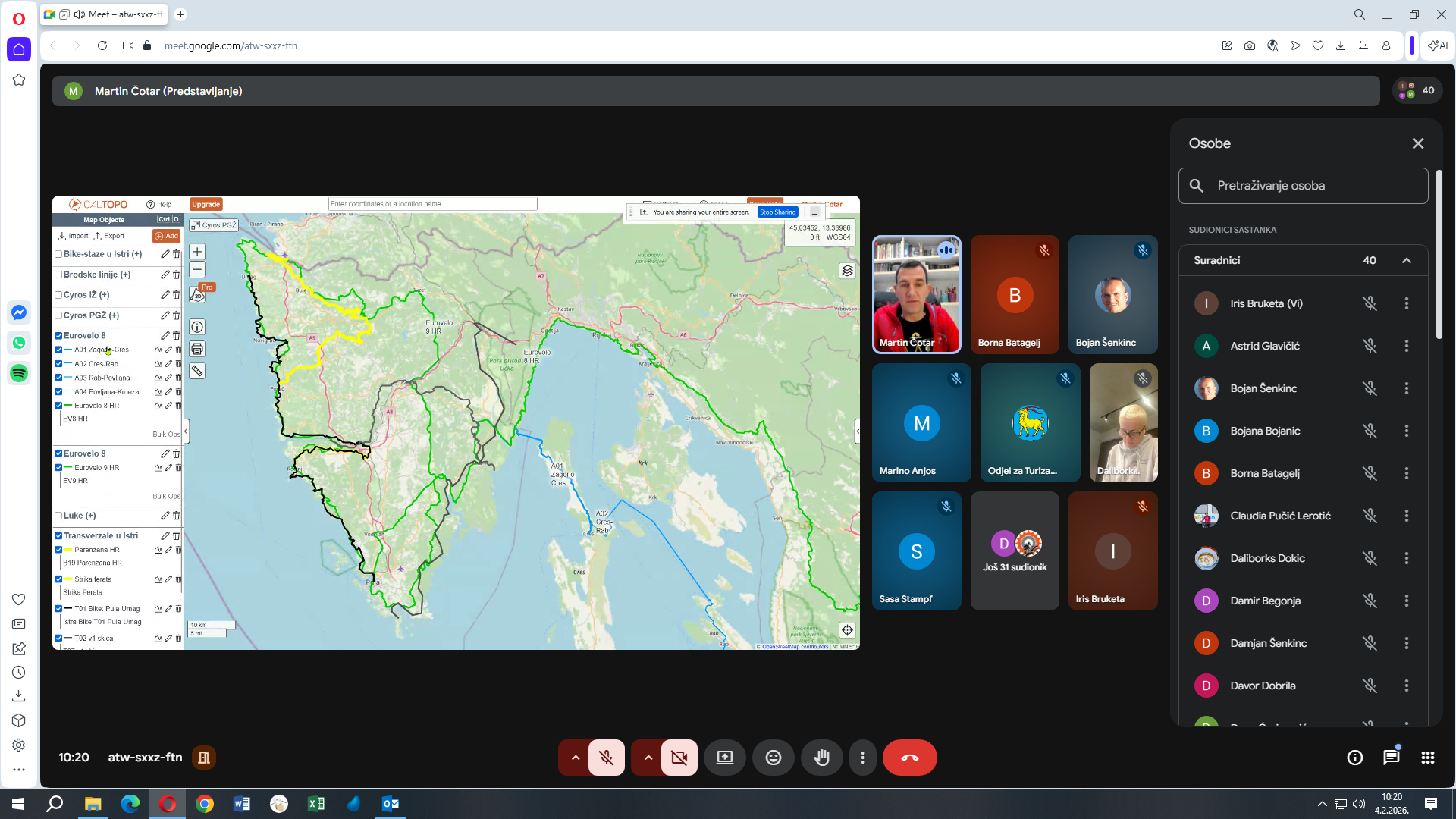
Task: Toggle the microphone mute button
Action: click(x=606, y=758)
